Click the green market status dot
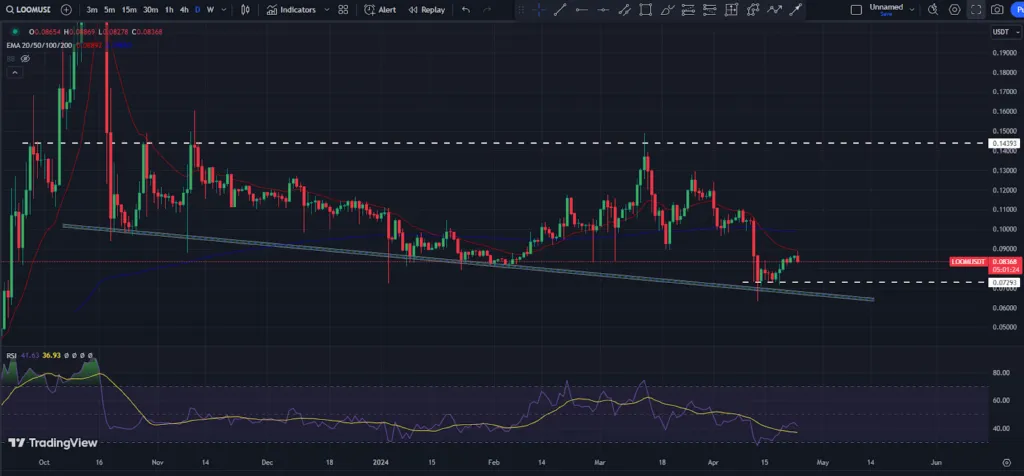 [15, 31]
